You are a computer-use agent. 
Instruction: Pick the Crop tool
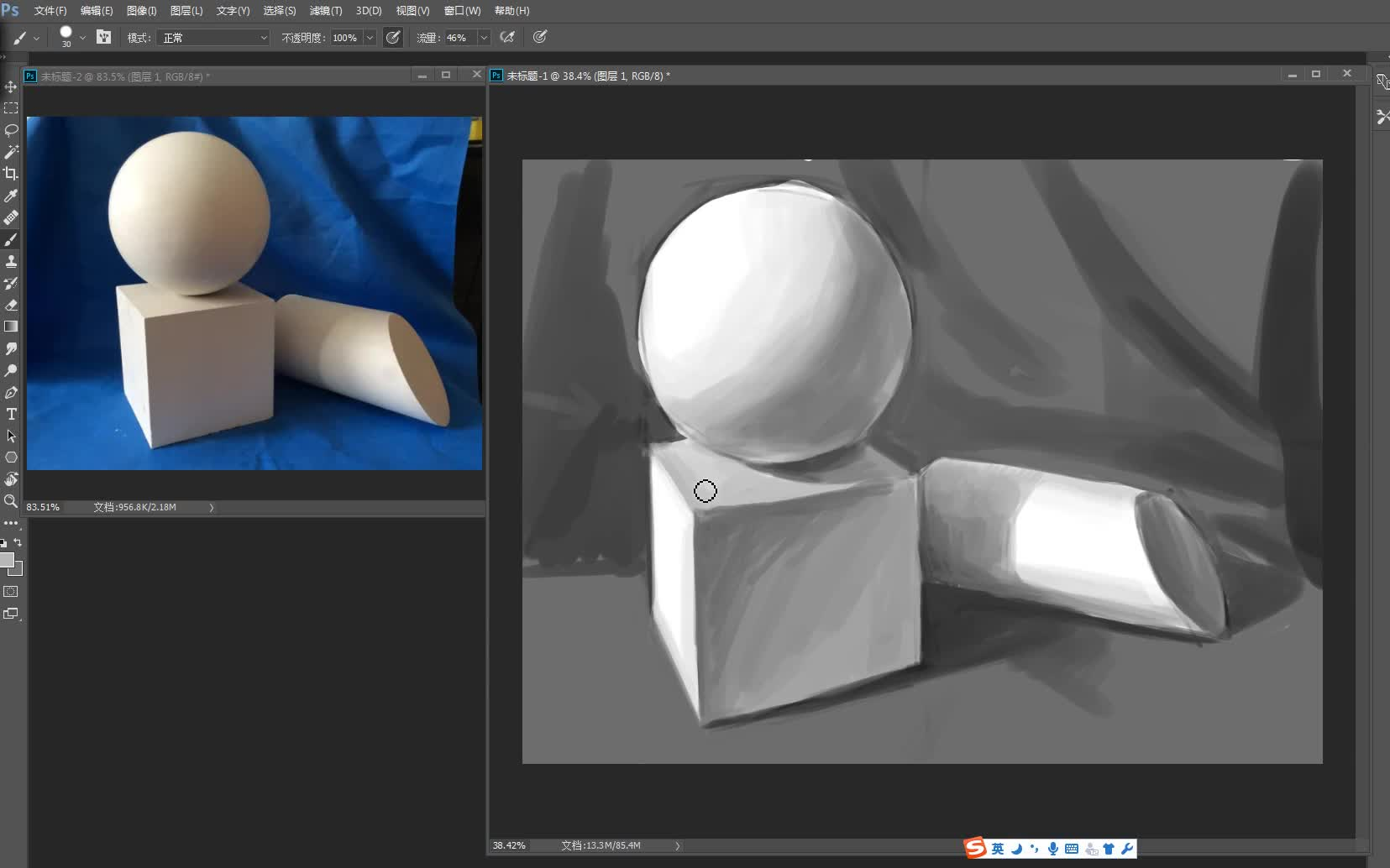click(x=11, y=174)
